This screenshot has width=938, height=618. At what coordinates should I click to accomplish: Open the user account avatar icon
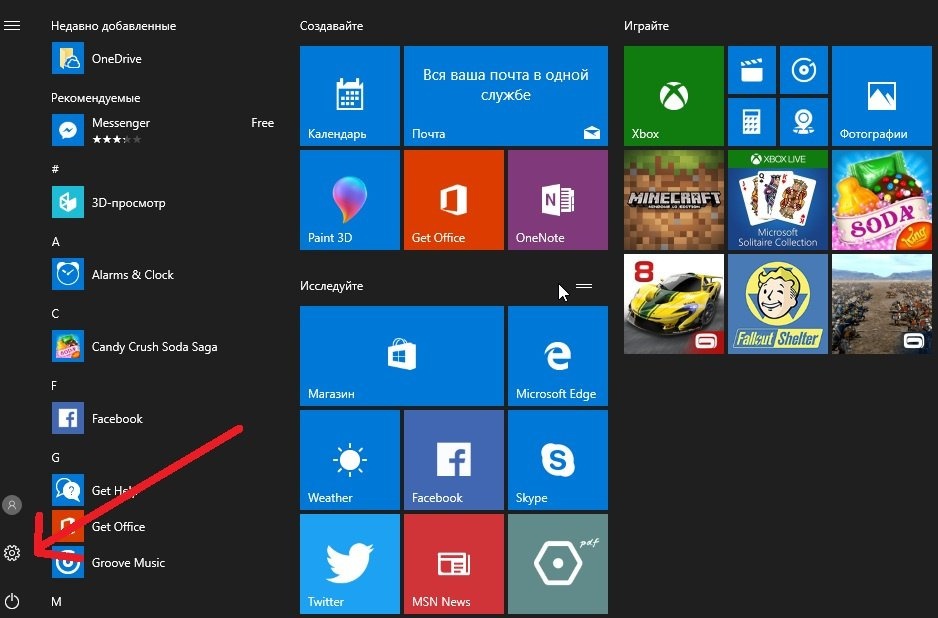click(x=12, y=505)
